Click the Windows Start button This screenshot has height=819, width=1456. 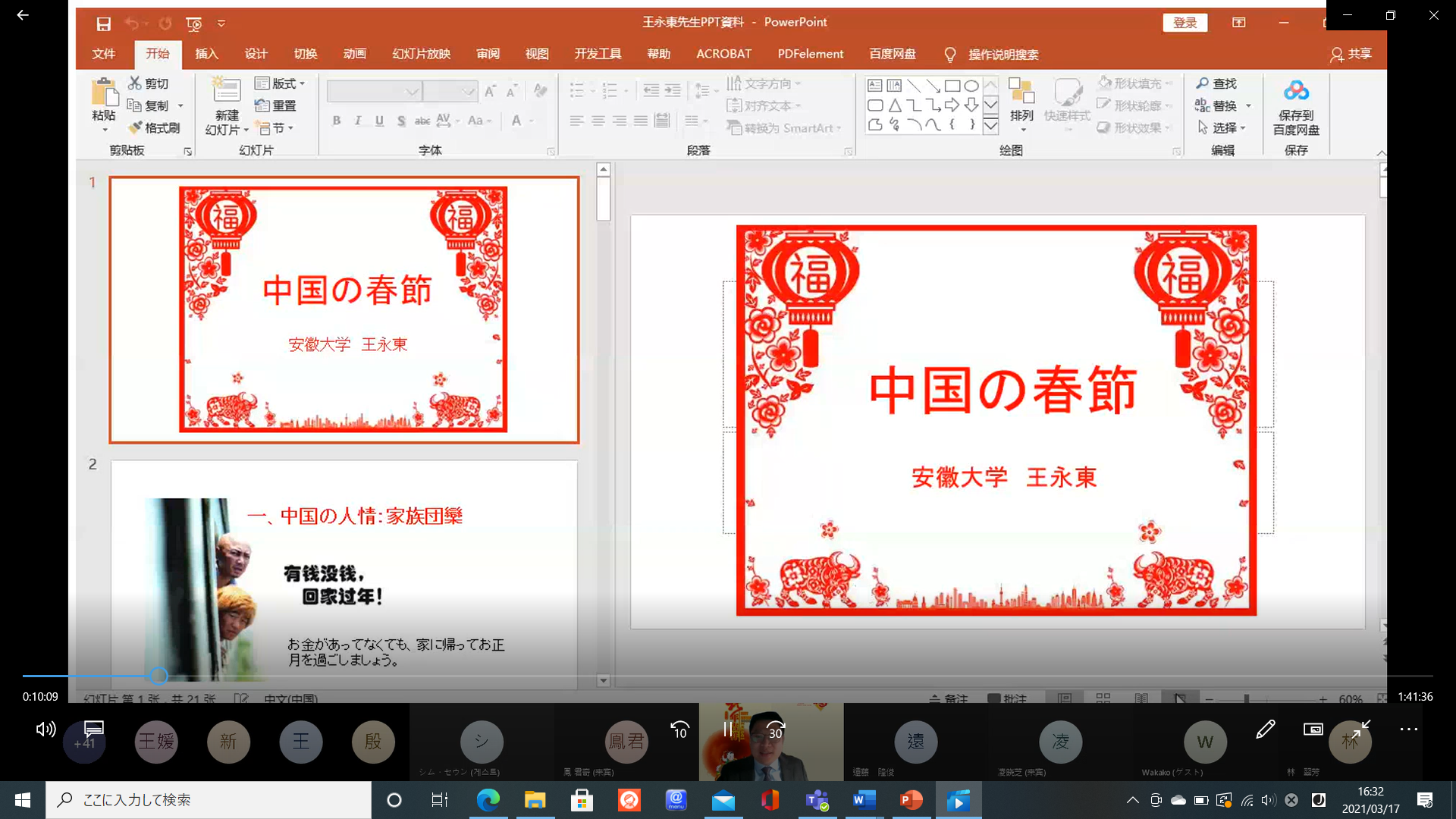[23, 800]
